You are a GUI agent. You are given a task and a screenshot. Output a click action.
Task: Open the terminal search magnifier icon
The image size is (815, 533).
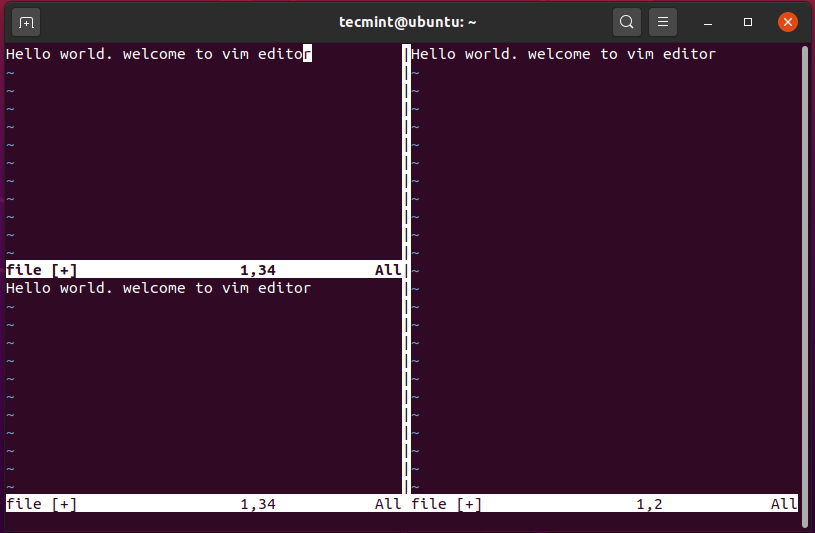pyautogui.click(x=627, y=22)
